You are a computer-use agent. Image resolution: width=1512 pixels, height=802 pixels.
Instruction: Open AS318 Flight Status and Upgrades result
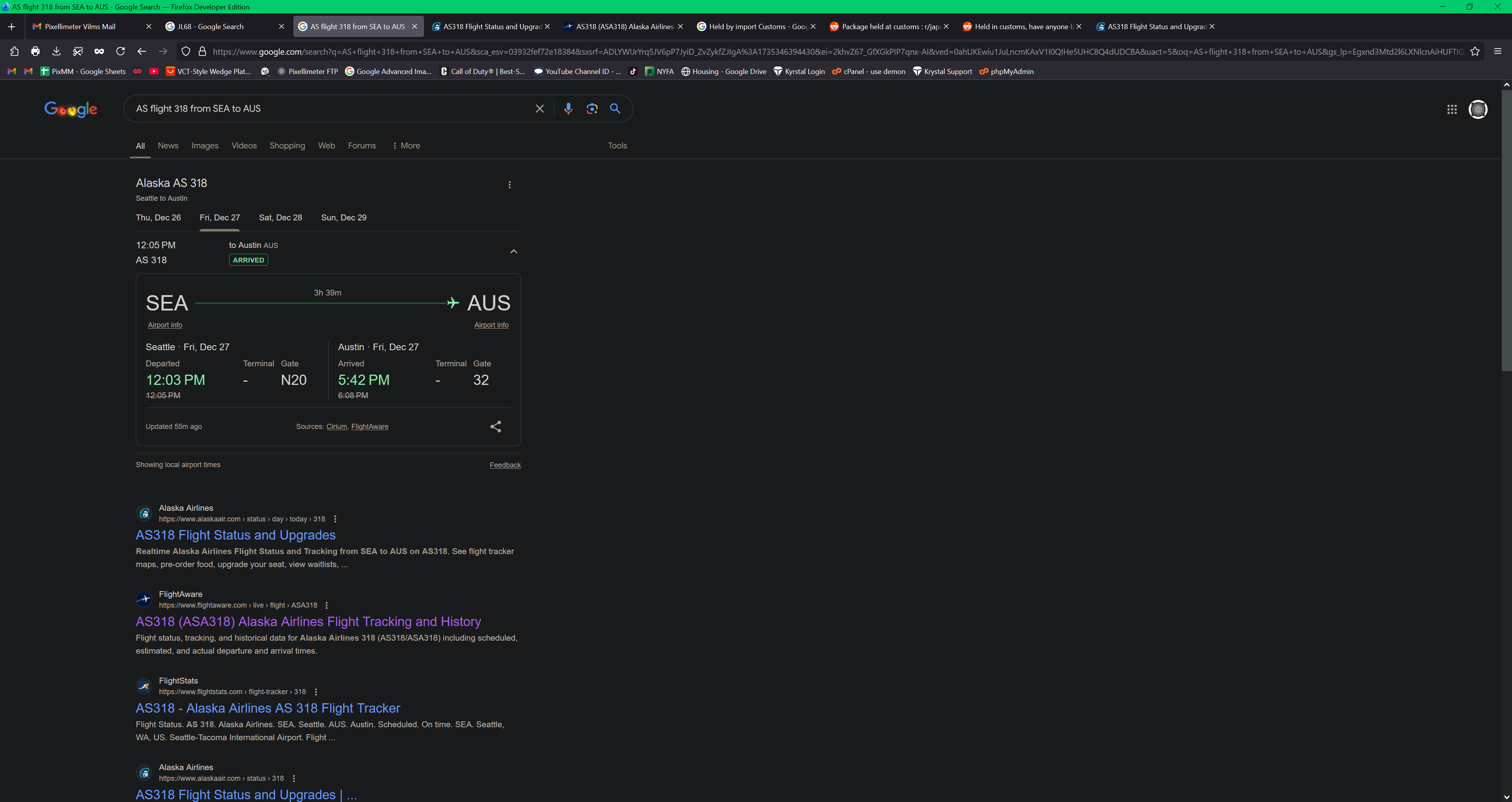pyautogui.click(x=235, y=535)
